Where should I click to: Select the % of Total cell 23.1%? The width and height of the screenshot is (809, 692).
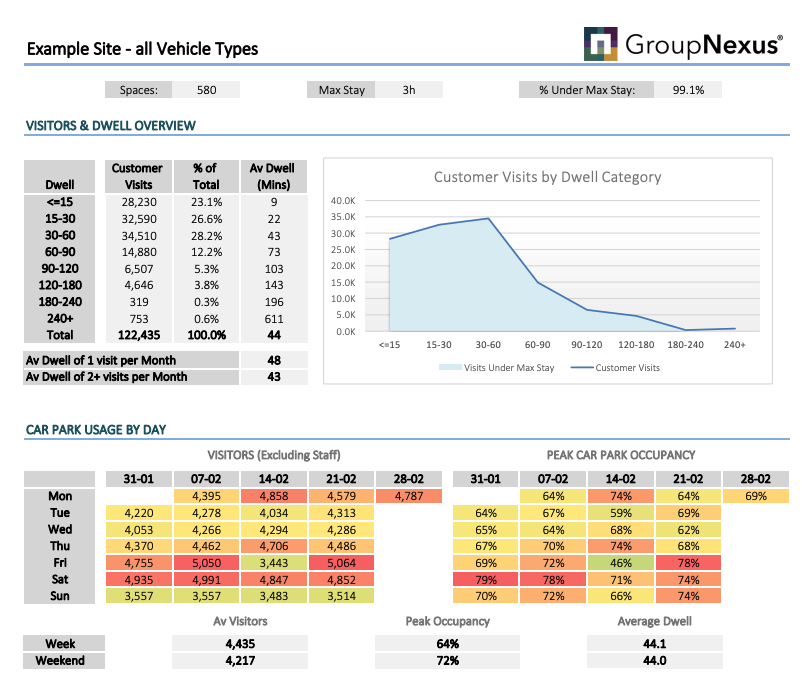[206, 202]
